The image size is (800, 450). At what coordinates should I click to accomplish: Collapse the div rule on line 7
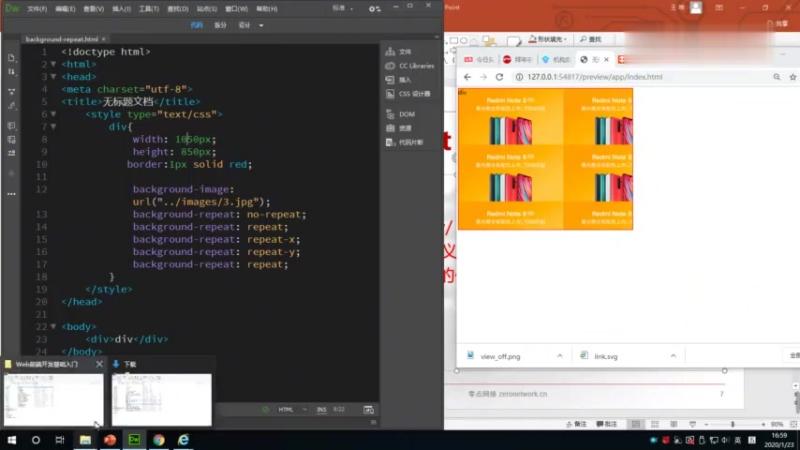(x=53, y=127)
